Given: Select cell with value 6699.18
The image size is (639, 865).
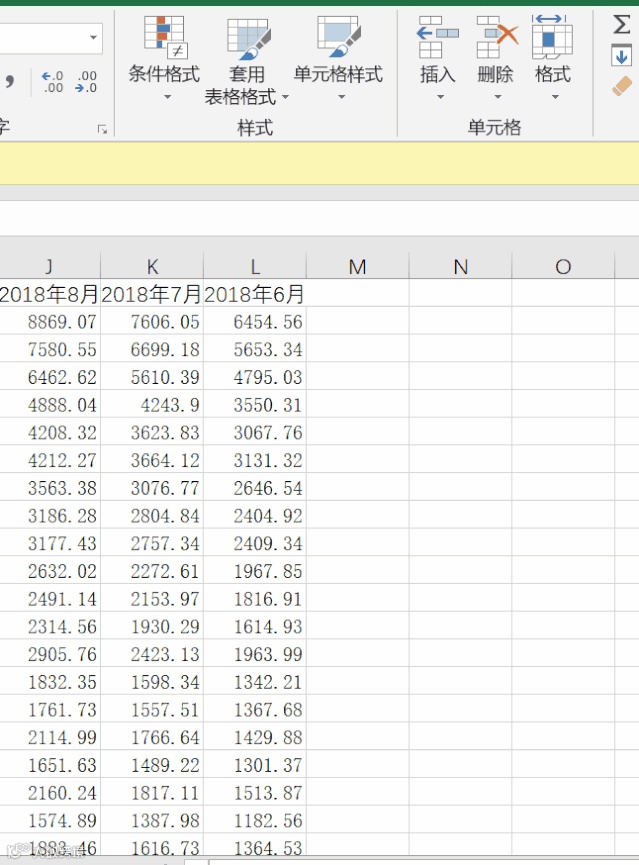Looking at the screenshot, I should [152, 349].
